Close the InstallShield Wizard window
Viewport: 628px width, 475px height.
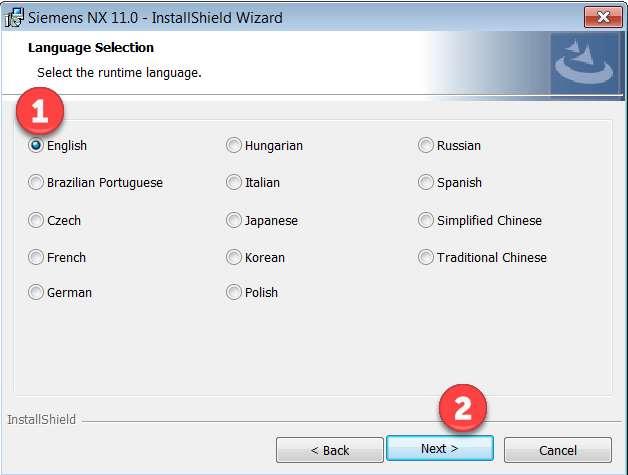[603, 17]
